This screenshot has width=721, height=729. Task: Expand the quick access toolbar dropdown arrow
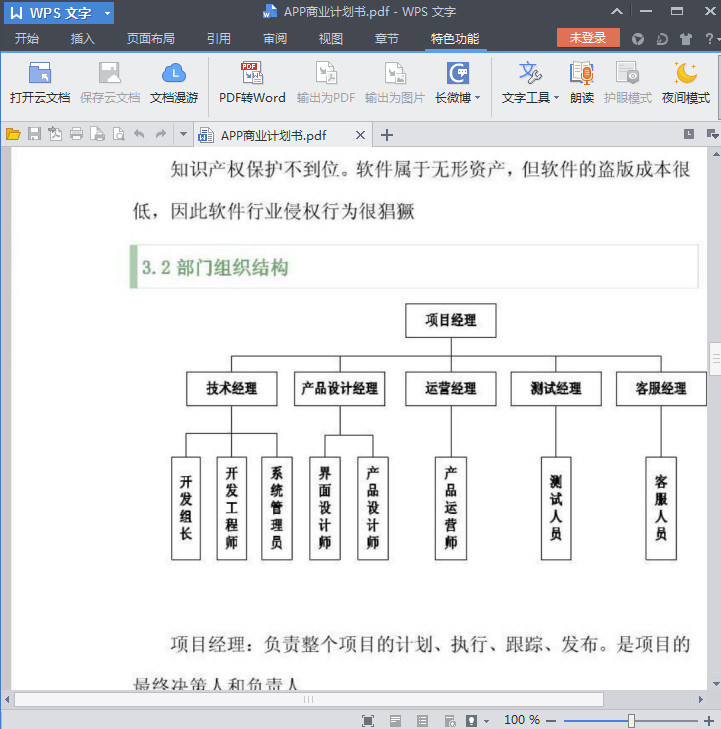pyautogui.click(x=183, y=134)
